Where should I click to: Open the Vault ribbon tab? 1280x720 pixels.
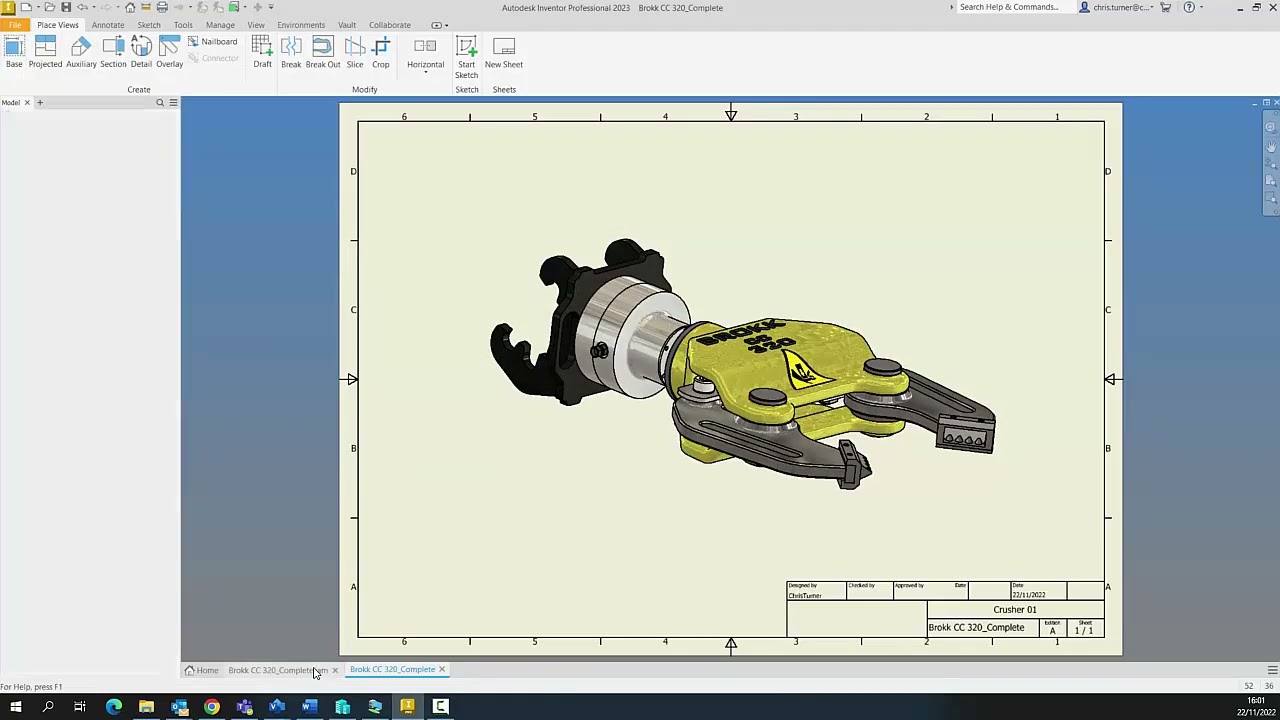point(347,25)
